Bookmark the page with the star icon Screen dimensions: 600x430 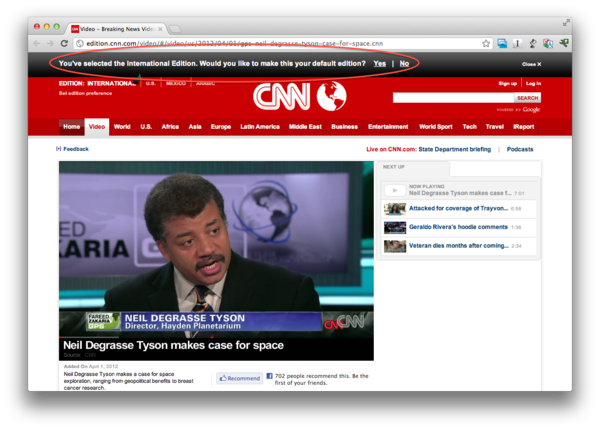[486, 44]
